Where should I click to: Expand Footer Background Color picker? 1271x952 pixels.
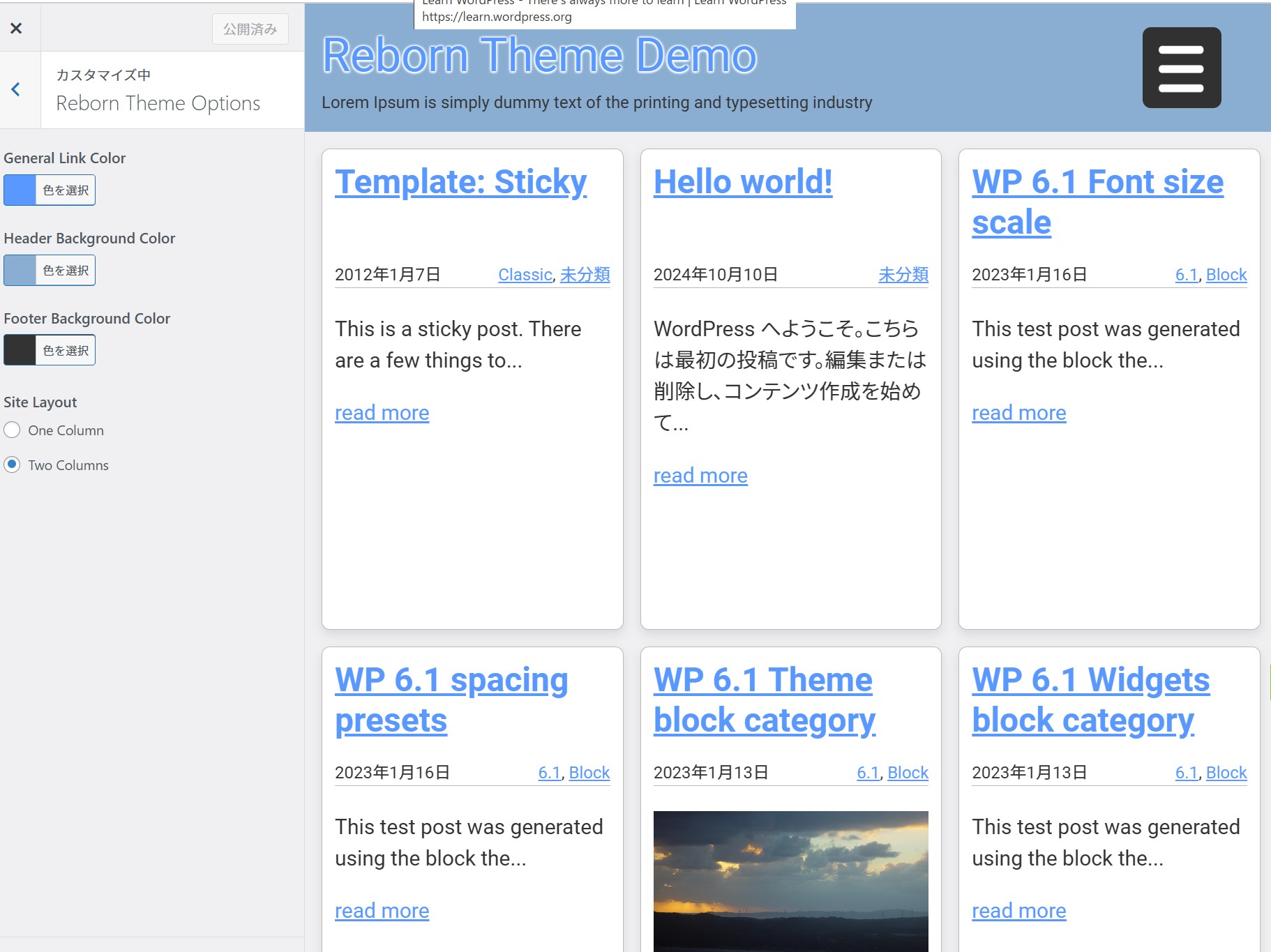[49, 350]
